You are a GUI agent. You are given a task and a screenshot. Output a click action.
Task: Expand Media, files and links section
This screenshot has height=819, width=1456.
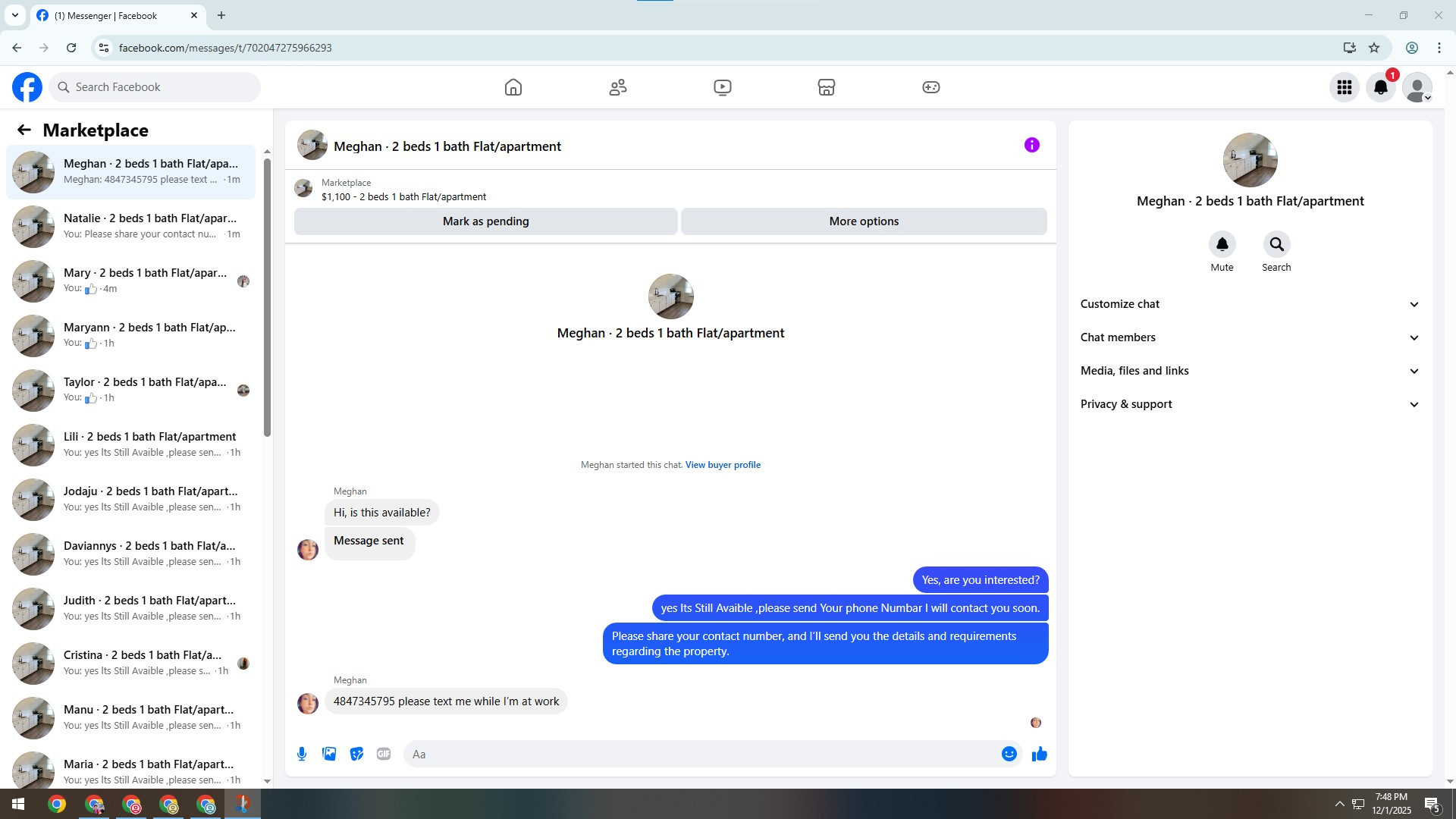click(1250, 371)
